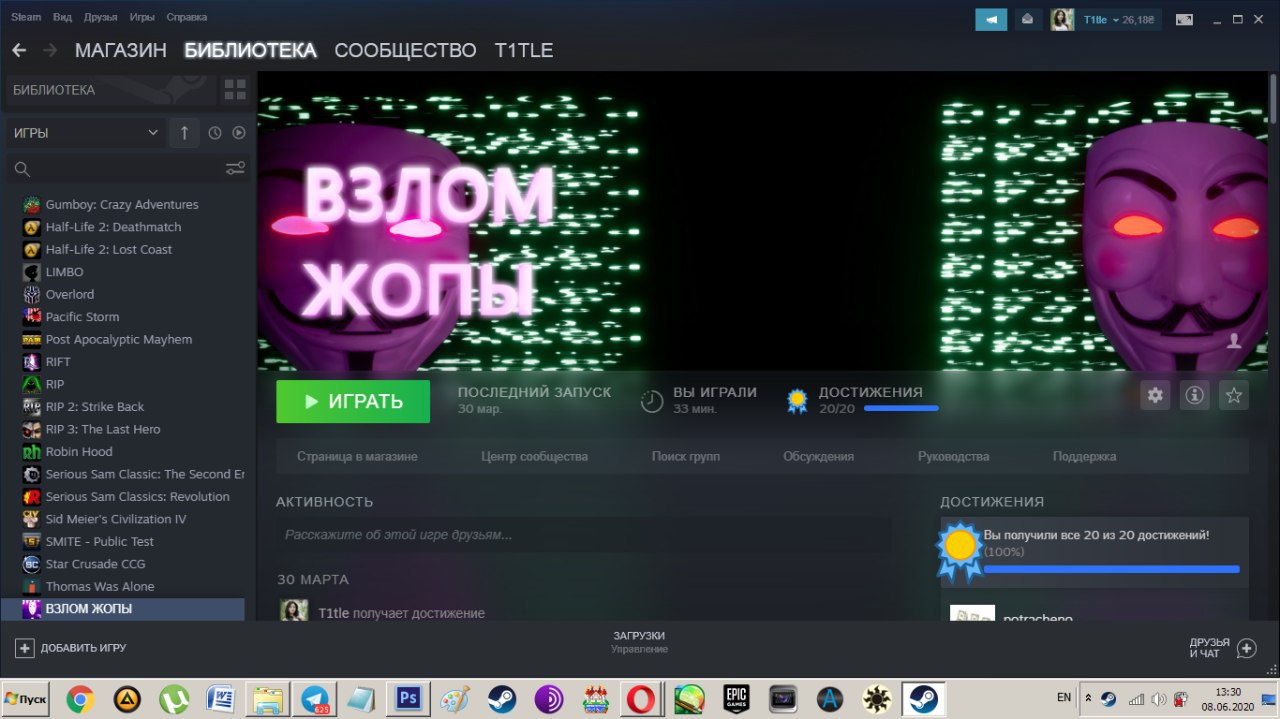This screenshot has height=719, width=1280.
Task: Click the add game plus icon
Action: click(25, 648)
